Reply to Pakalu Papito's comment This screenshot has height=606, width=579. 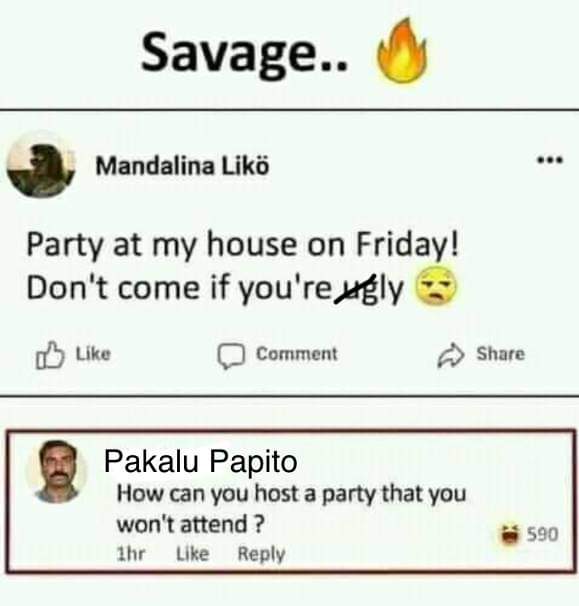point(261,555)
